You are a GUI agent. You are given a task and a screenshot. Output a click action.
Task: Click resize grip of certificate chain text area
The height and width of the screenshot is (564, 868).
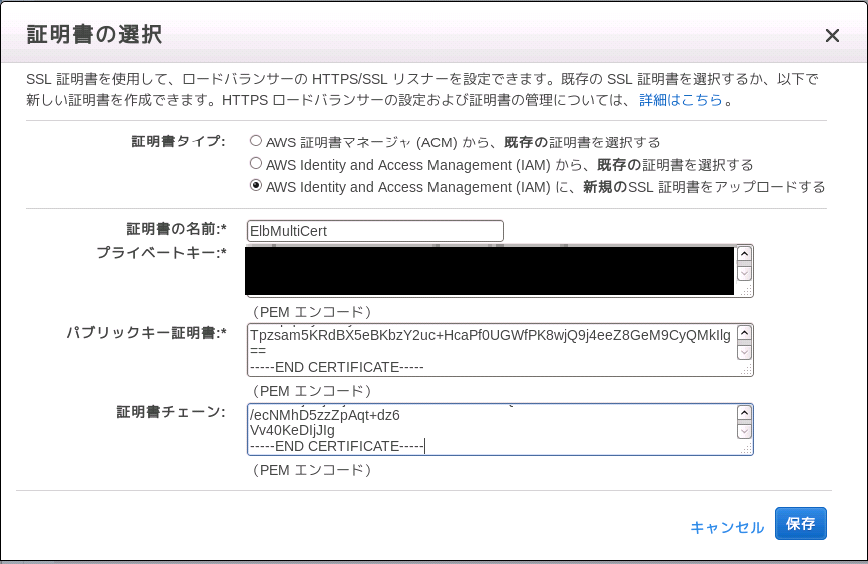coord(746,449)
